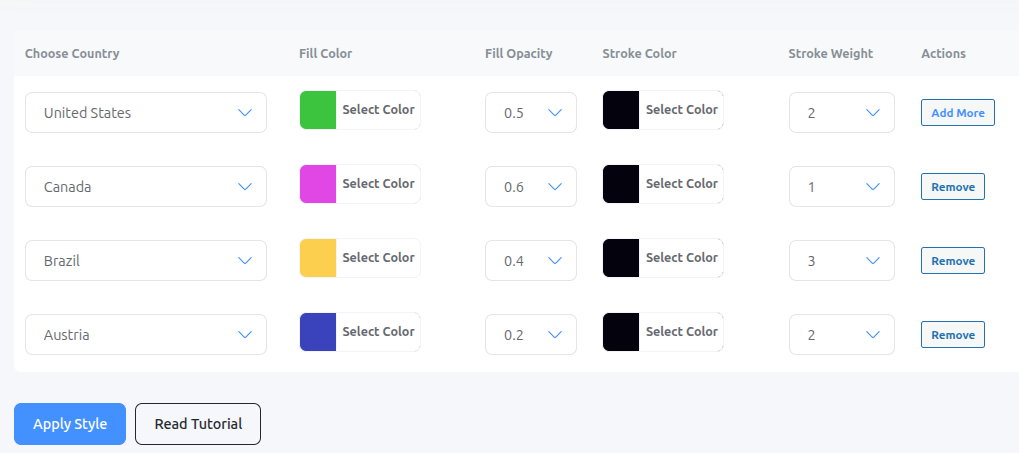Open the United States country dropdown
The width and height of the screenshot is (1019, 453).
tap(145, 113)
